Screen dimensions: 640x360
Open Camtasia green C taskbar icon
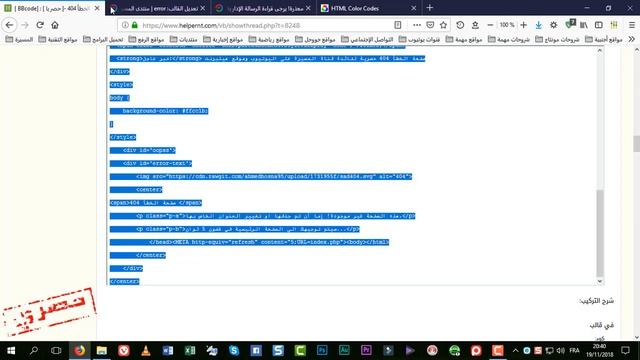point(300,351)
